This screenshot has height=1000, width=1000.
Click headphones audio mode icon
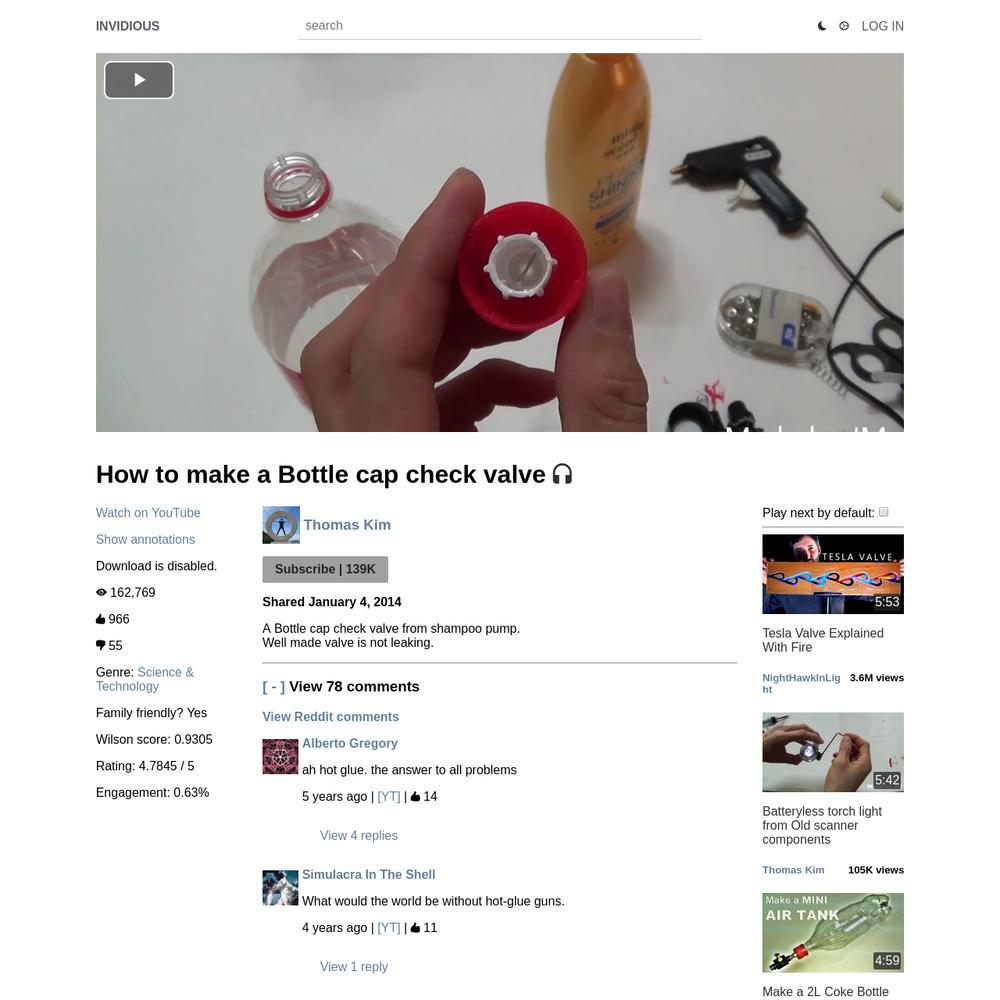pyautogui.click(x=562, y=474)
